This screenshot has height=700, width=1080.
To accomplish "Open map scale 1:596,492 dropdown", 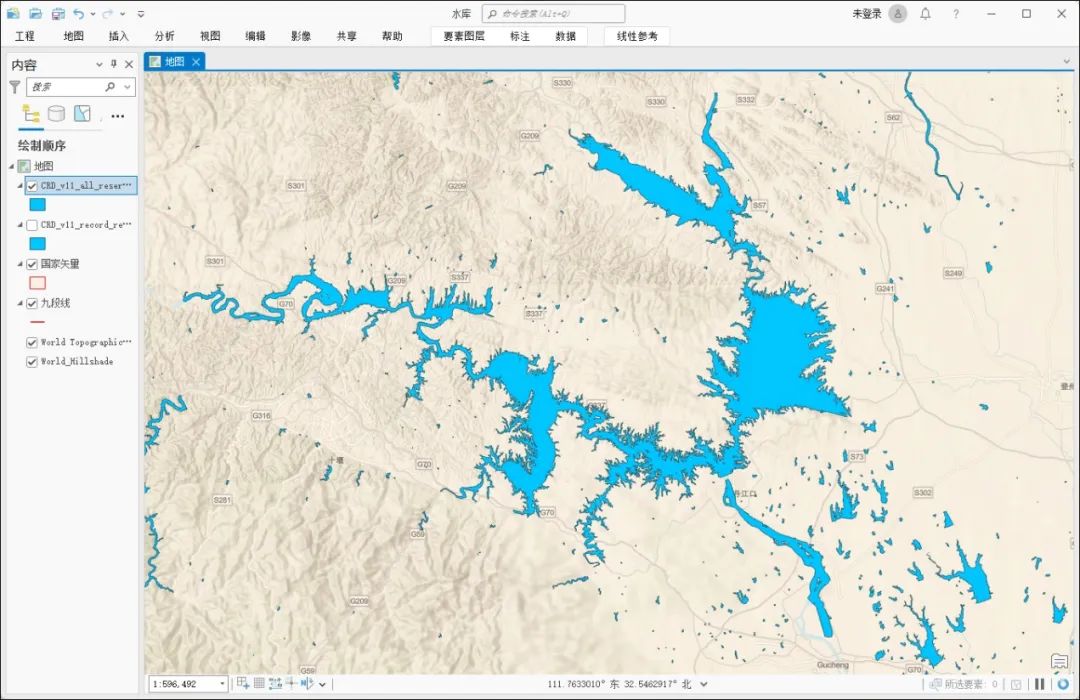I will click(222, 684).
